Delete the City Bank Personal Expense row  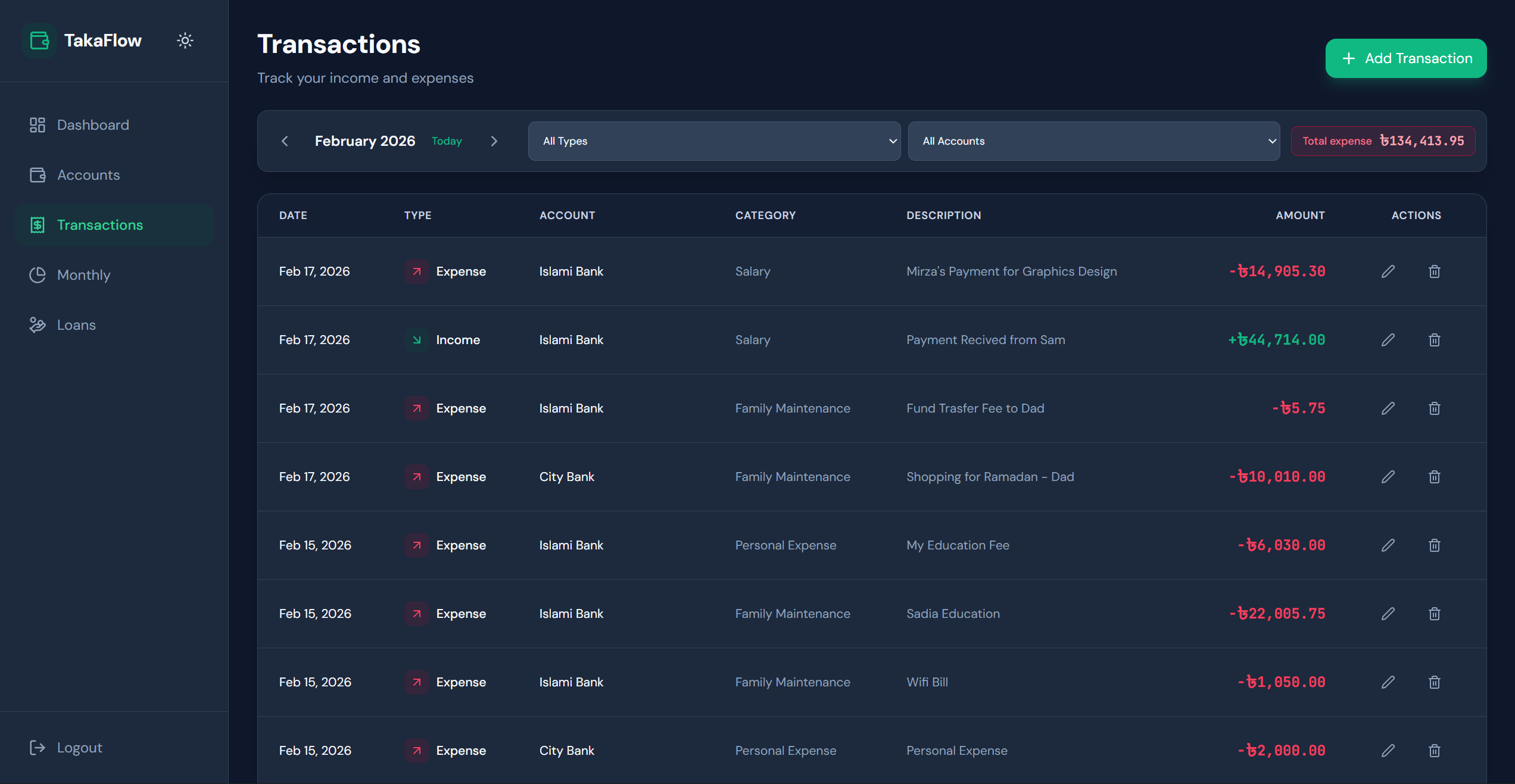(1434, 751)
